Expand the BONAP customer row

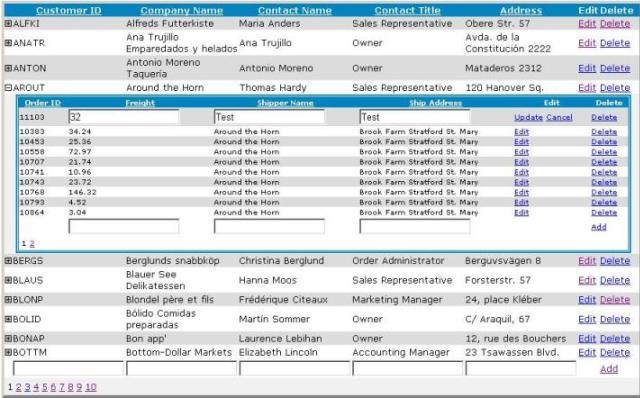click(8, 338)
